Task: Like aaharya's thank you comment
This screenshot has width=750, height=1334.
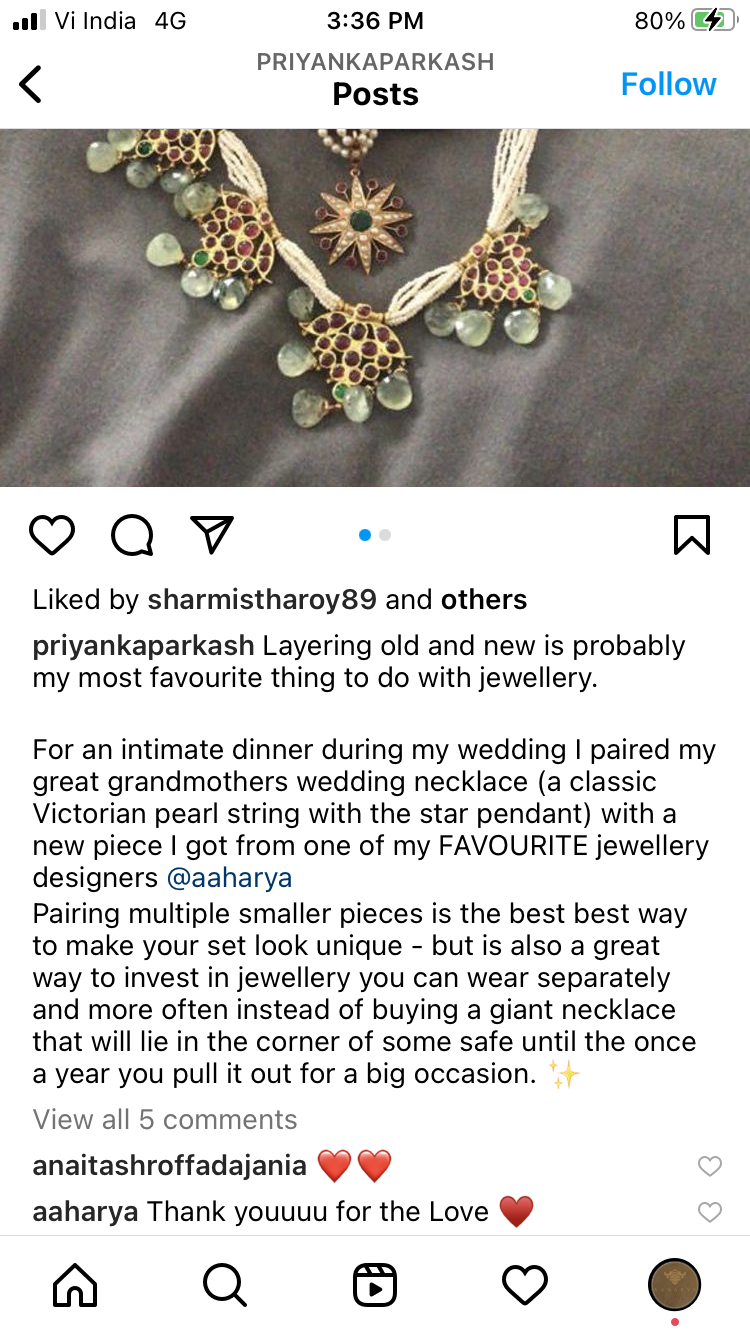Action: click(x=709, y=1213)
